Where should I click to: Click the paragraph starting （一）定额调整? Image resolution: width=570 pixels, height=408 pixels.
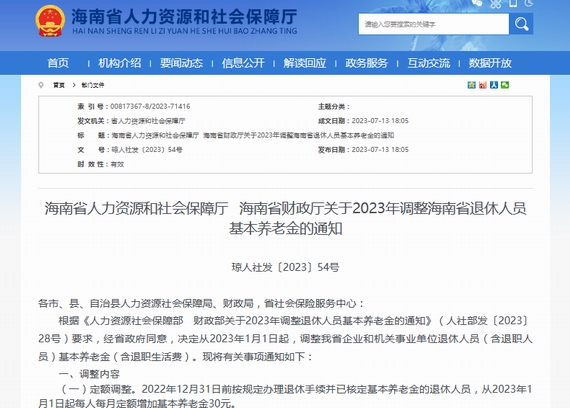[285, 396]
